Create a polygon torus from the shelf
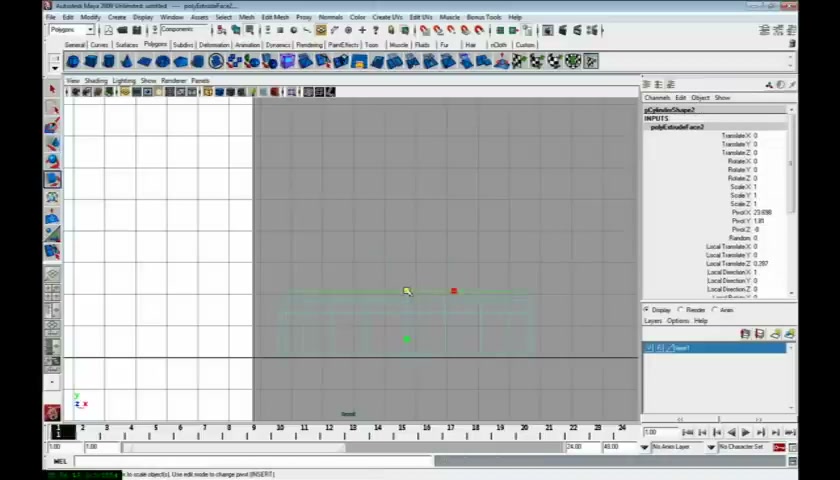Viewport: 840px width, 480px height. click(x=163, y=62)
